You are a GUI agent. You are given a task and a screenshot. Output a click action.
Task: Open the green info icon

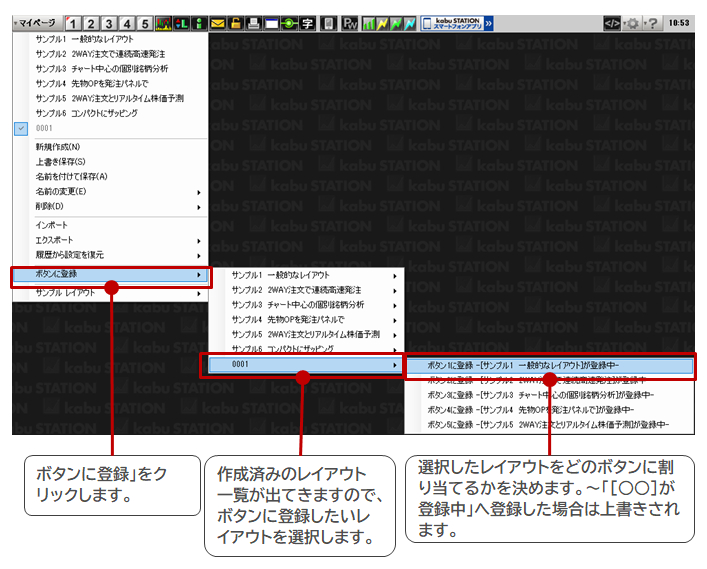click(x=199, y=23)
